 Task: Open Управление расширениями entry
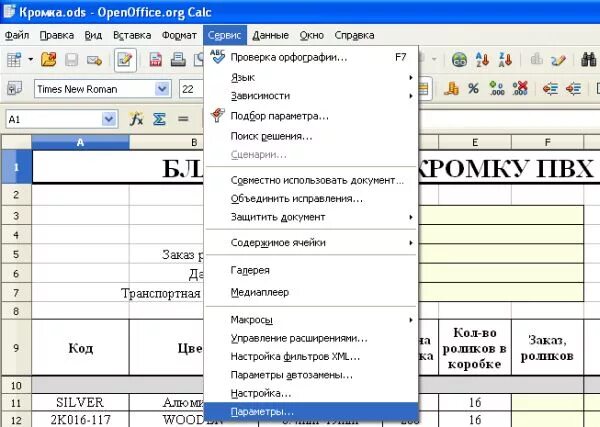311,338
